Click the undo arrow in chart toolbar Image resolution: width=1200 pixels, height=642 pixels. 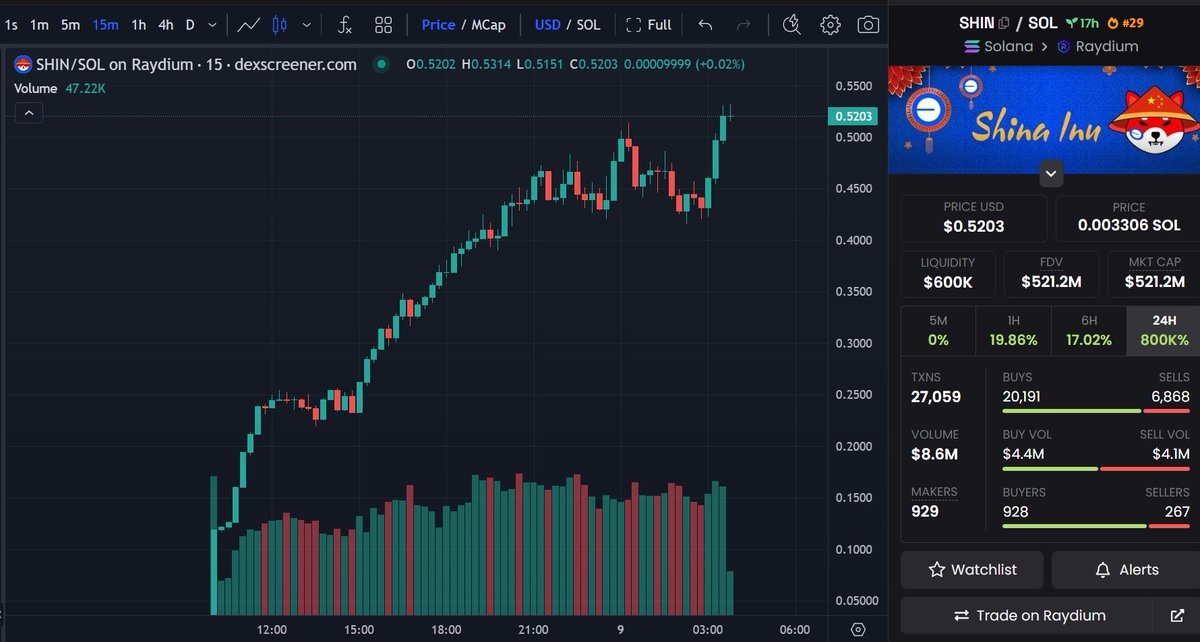click(x=705, y=25)
